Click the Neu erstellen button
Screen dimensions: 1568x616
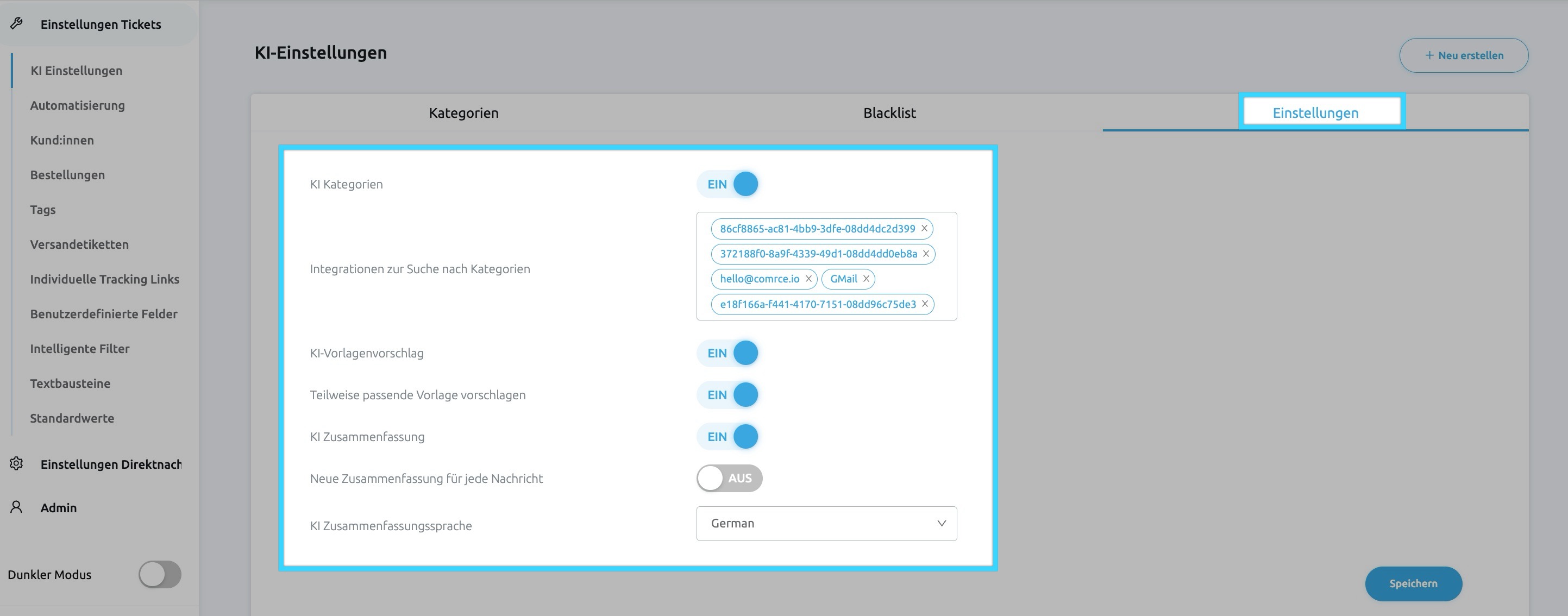click(x=1463, y=55)
